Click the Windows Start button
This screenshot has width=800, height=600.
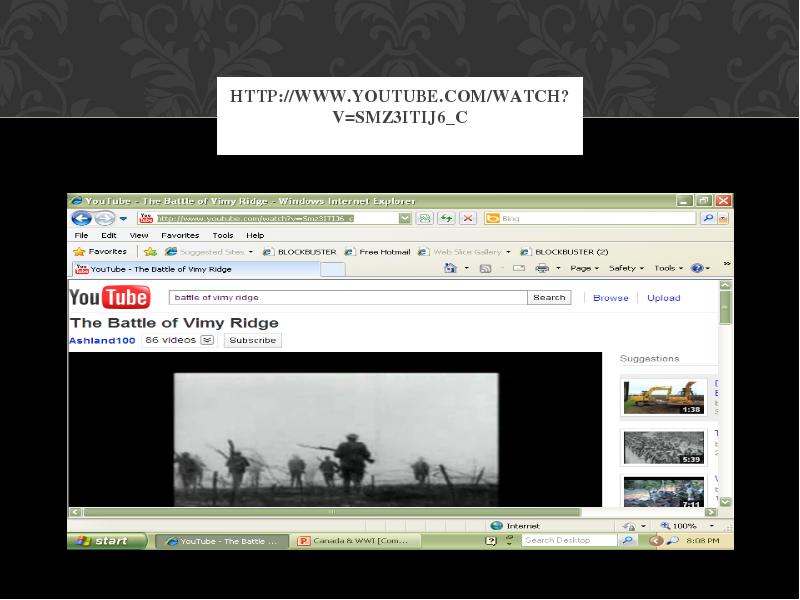point(107,541)
